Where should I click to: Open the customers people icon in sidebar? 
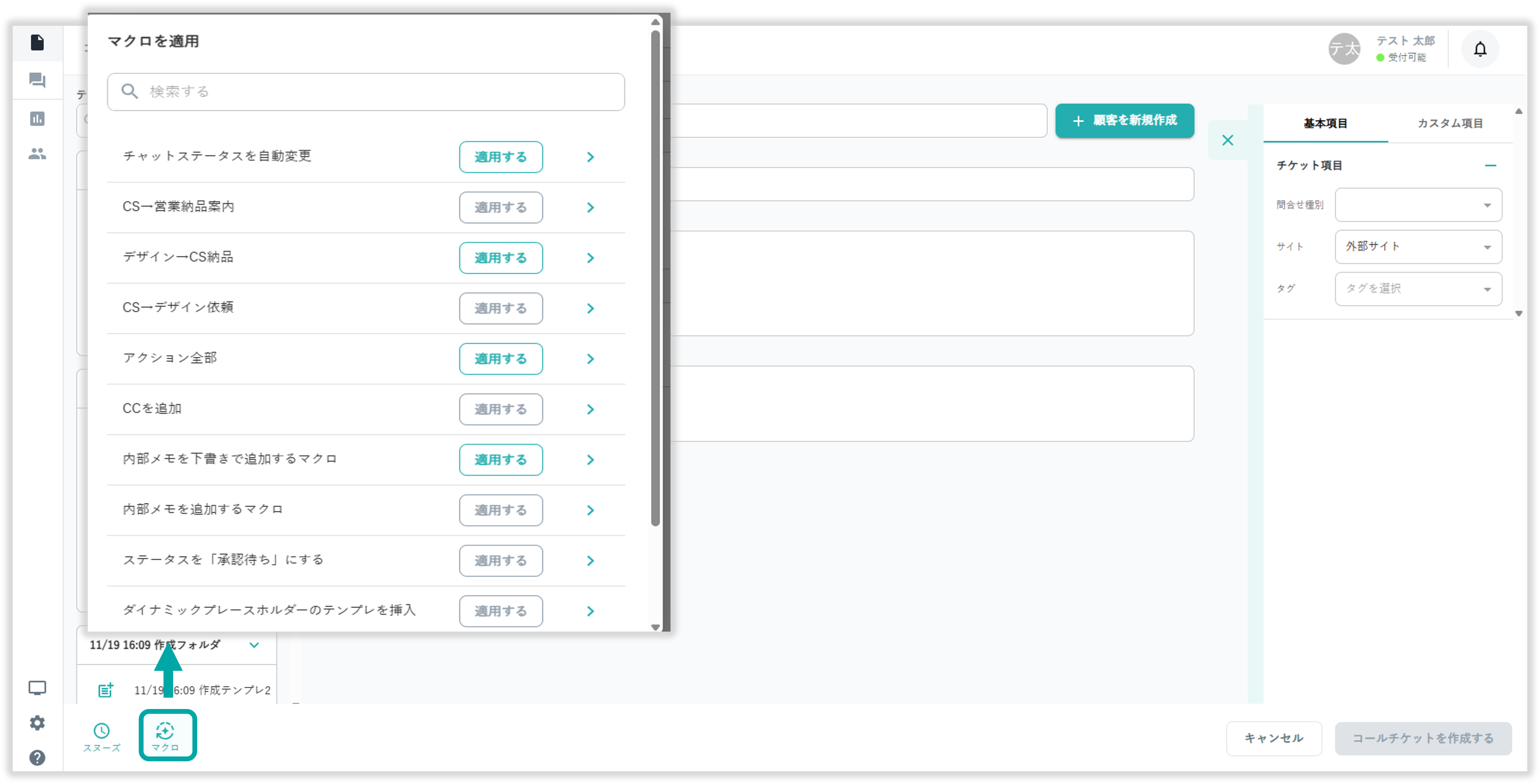click(x=37, y=154)
